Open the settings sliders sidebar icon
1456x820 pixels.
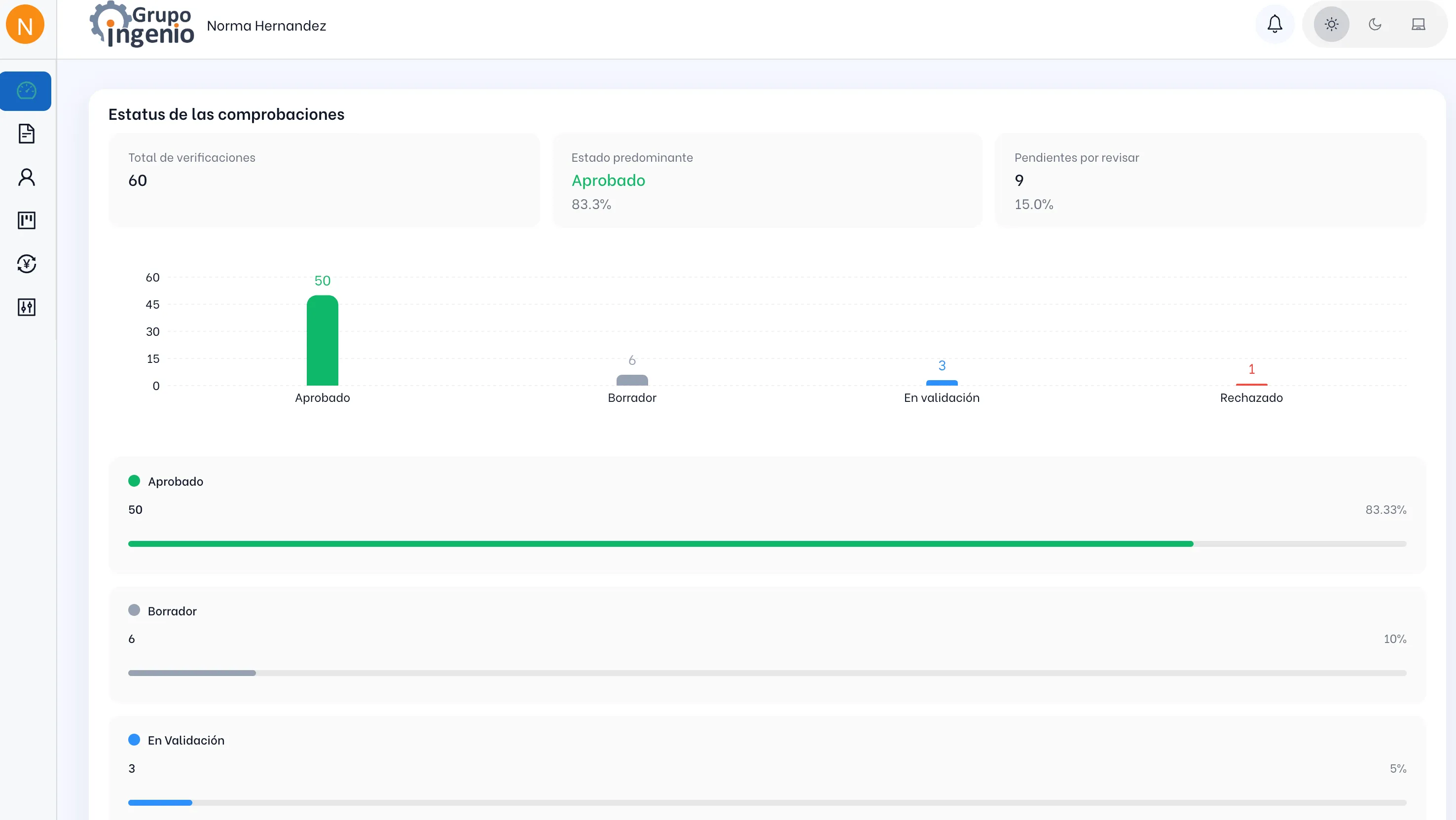click(27, 307)
